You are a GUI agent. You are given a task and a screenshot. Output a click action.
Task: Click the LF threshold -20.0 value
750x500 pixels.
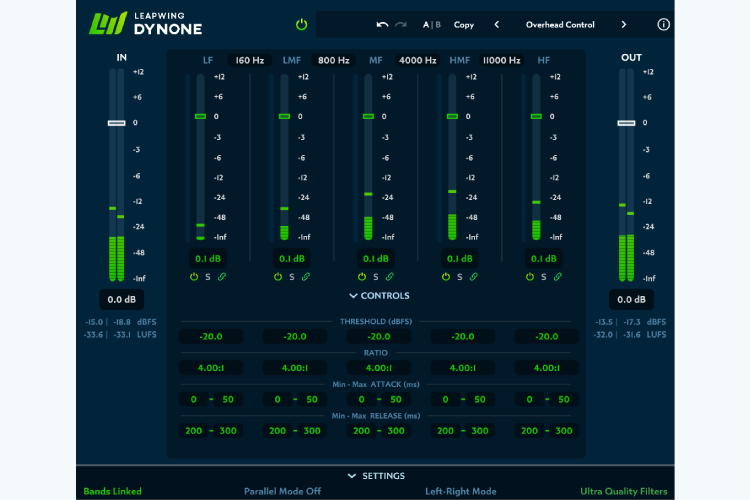coord(210,336)
